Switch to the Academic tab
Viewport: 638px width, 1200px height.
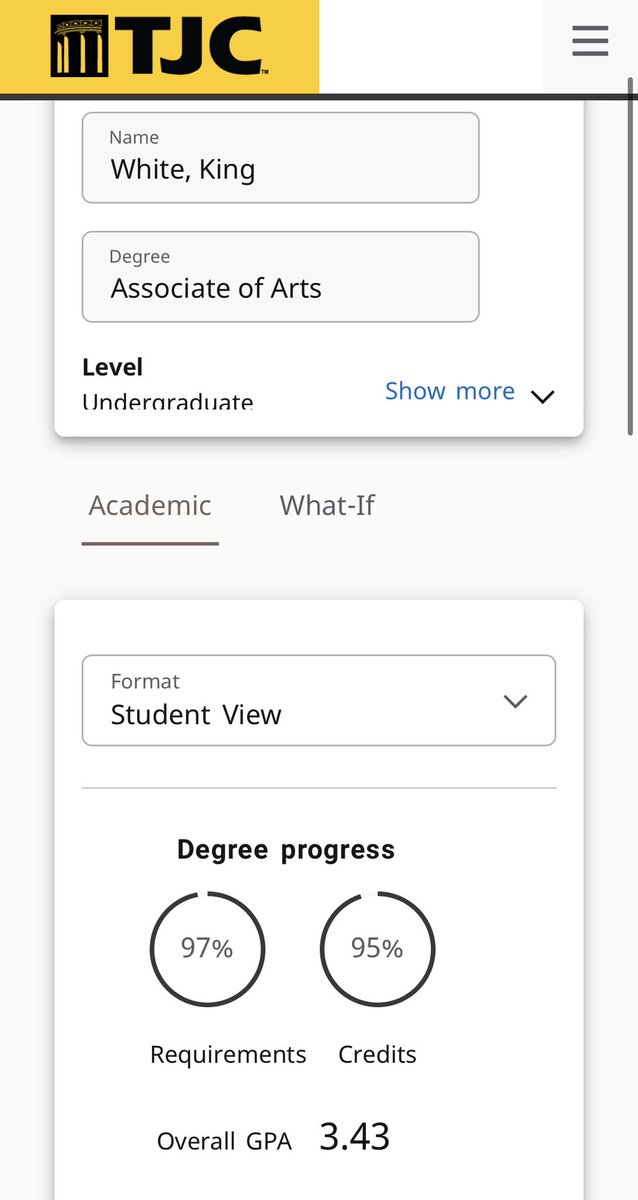coord(150,505)
